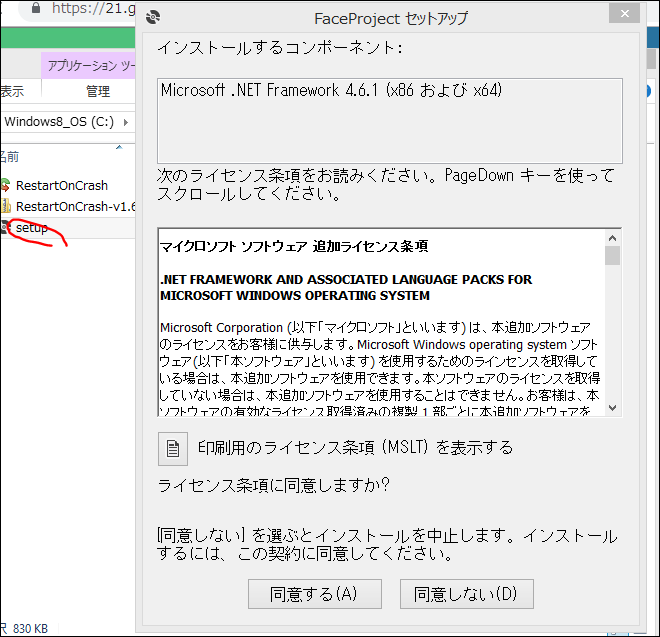Decline license with 同意しない(D) button

click(x=466, y=594)
